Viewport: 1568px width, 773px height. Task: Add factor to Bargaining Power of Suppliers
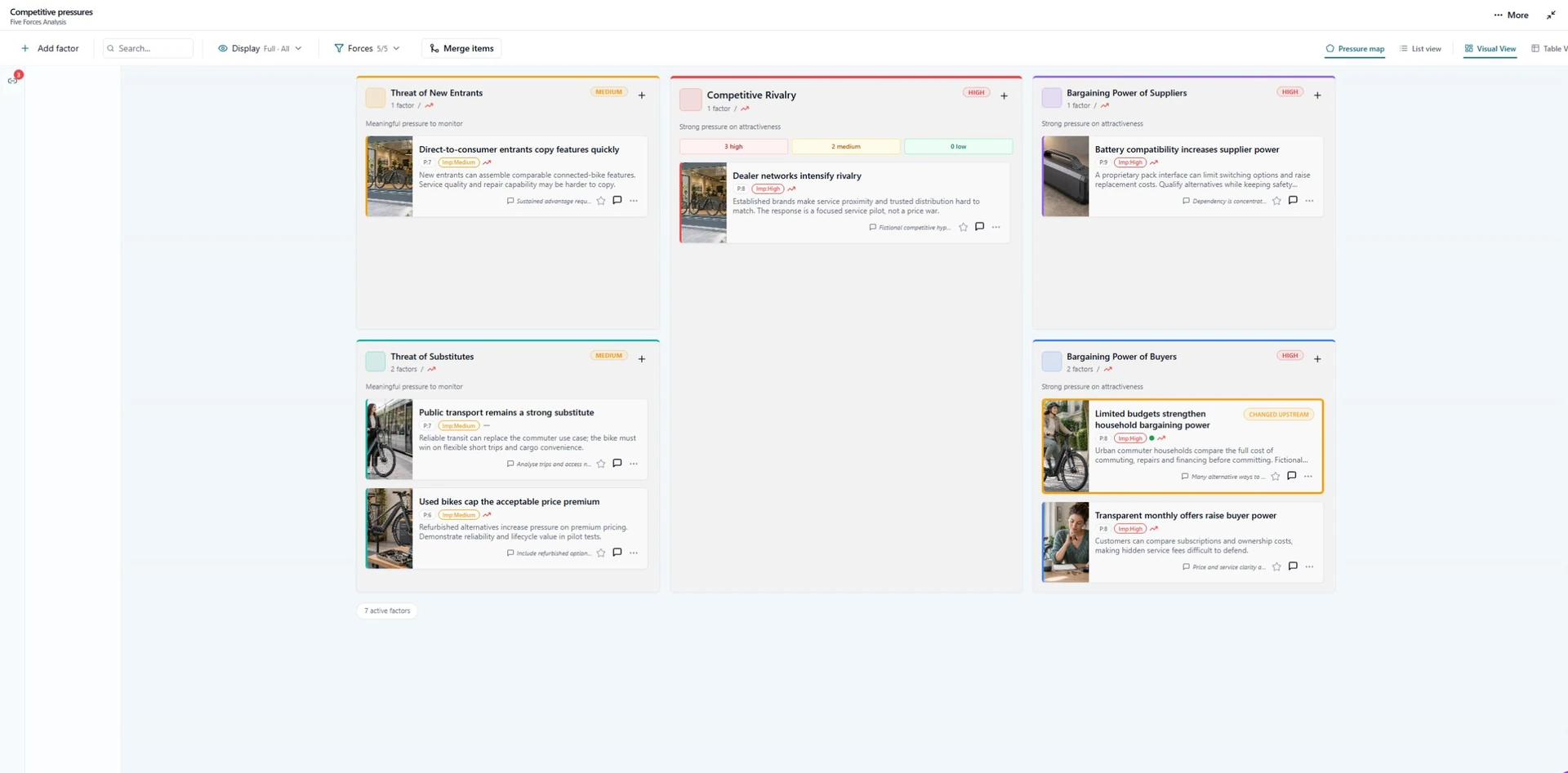1317,96
